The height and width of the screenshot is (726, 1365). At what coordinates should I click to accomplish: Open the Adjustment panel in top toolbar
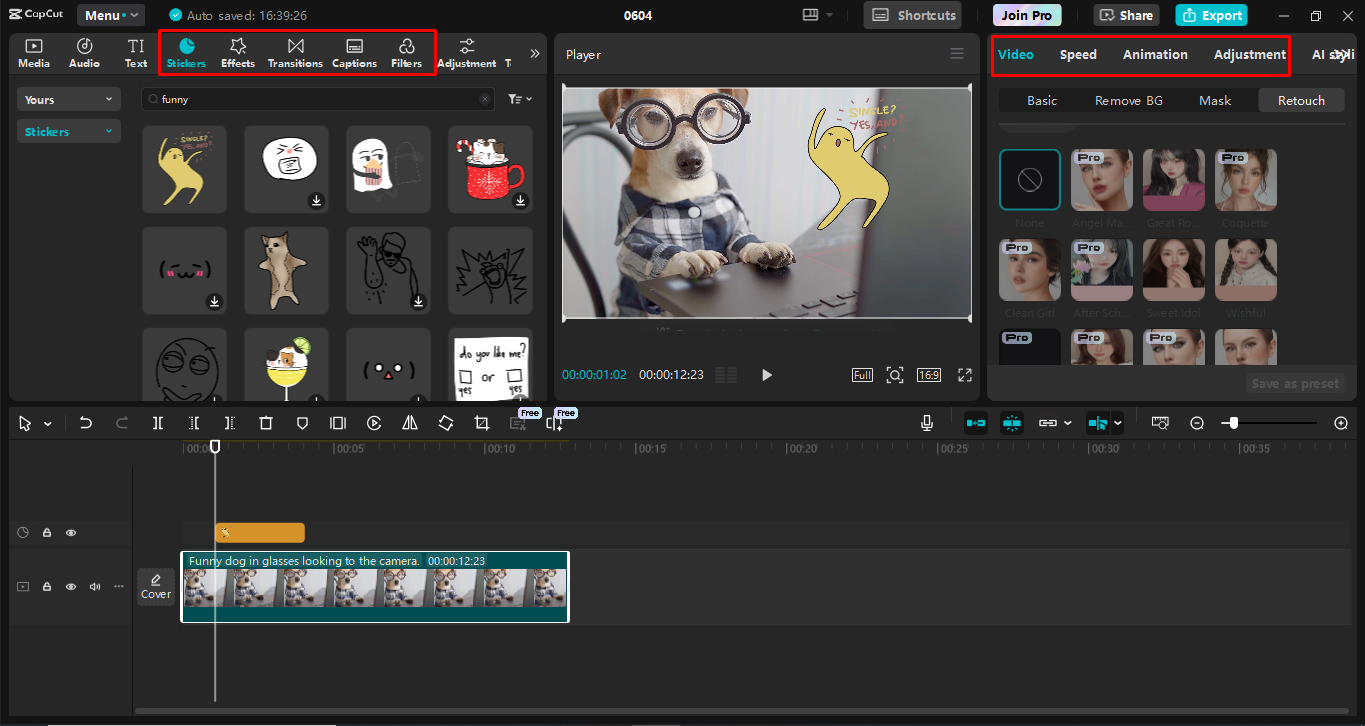pos(466,53)
